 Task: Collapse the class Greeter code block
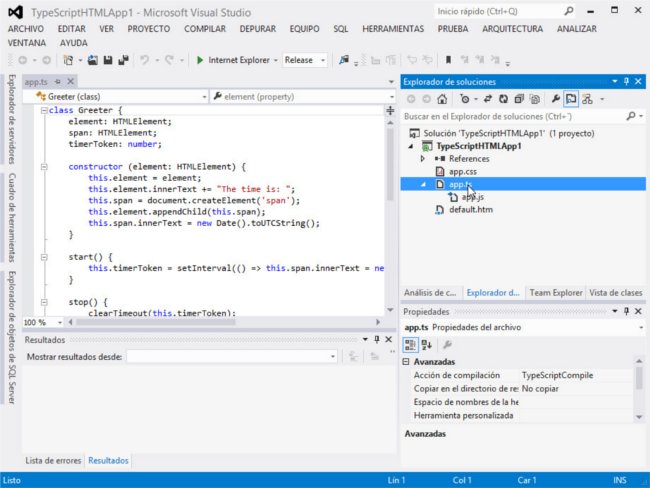[x=44, y=110]
